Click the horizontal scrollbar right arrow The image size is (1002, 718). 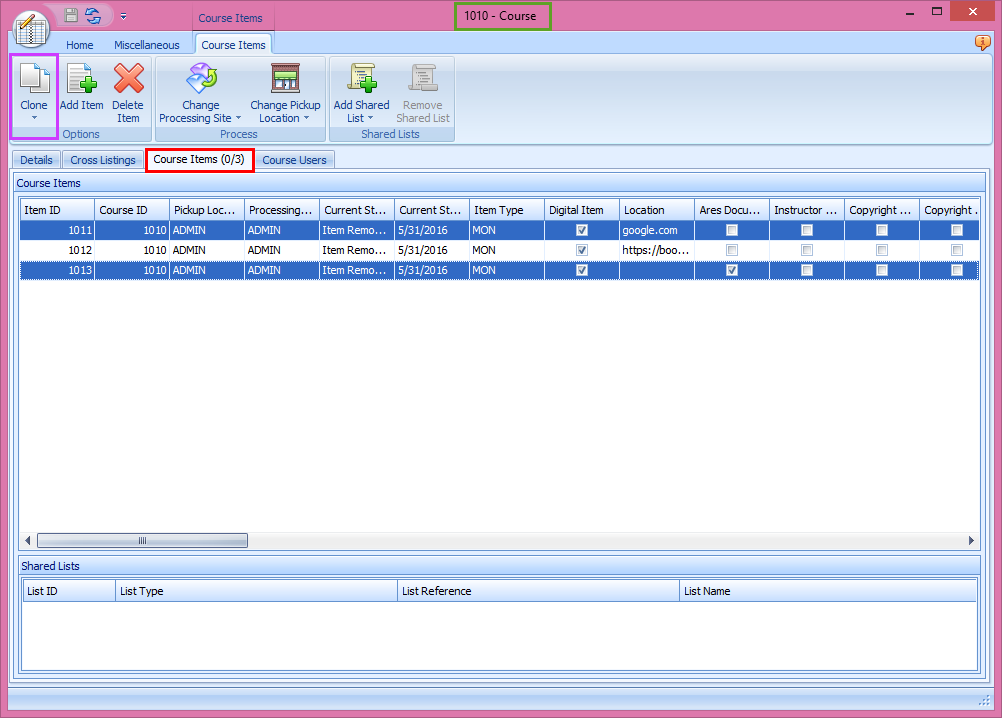tap(970, 540)
